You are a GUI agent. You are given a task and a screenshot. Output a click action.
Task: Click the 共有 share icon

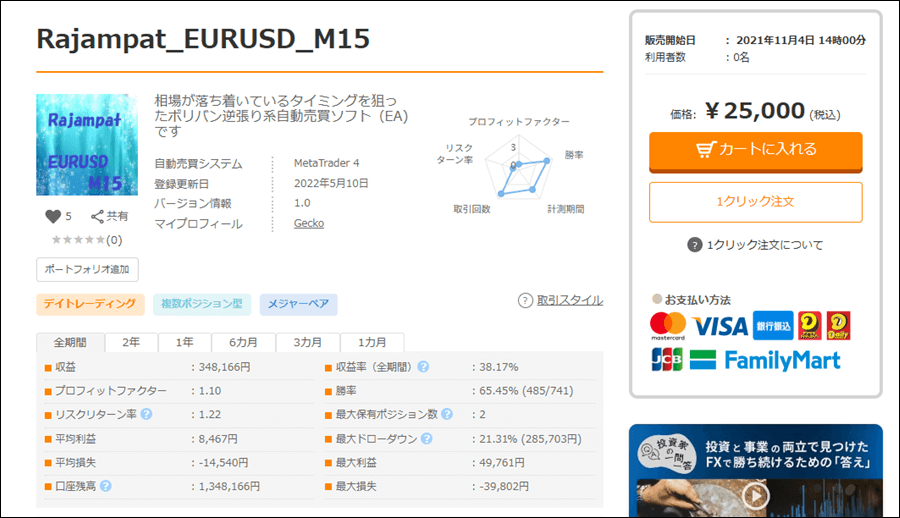[x=98, y=216]
